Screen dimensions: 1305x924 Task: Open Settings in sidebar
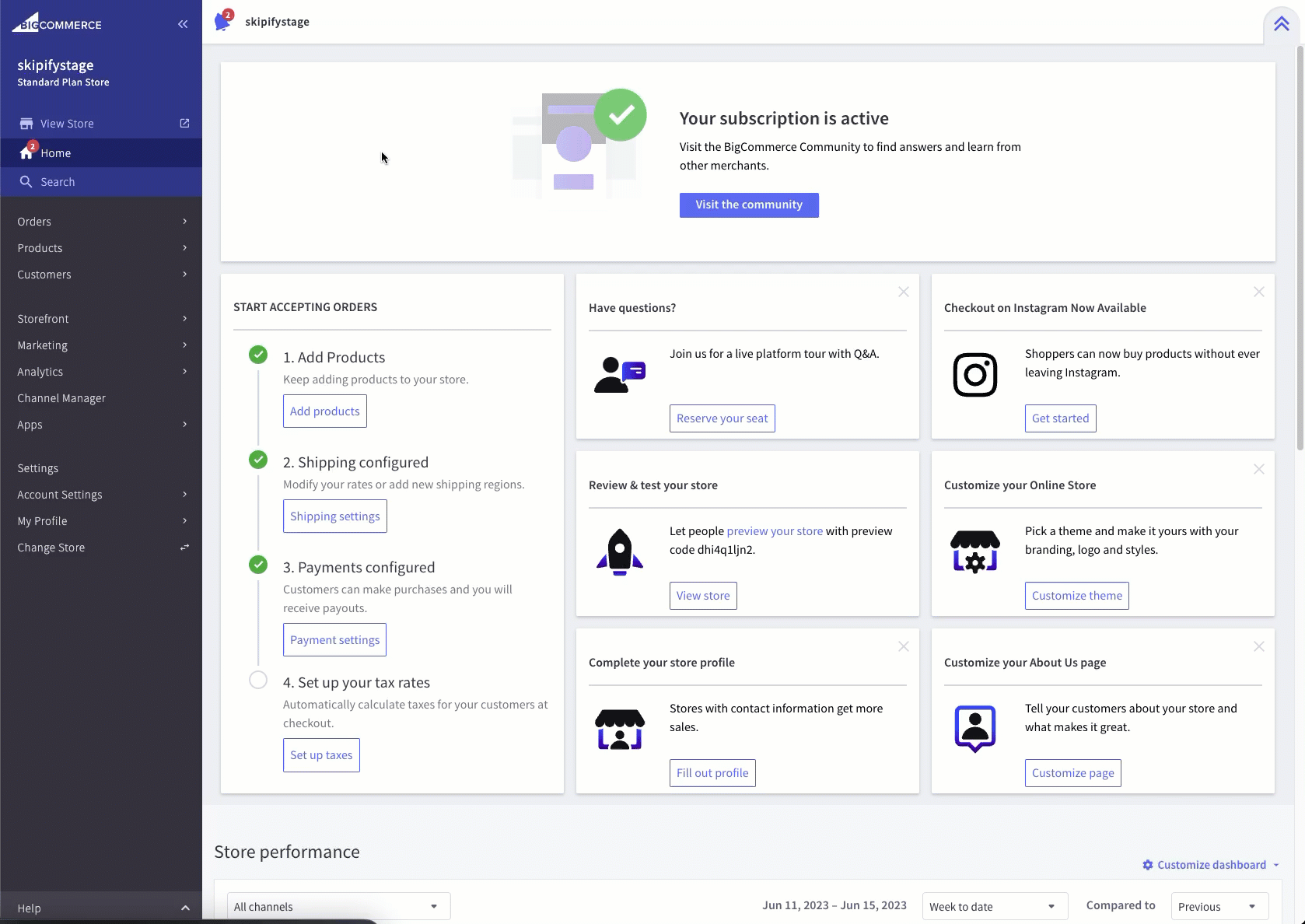101,468
